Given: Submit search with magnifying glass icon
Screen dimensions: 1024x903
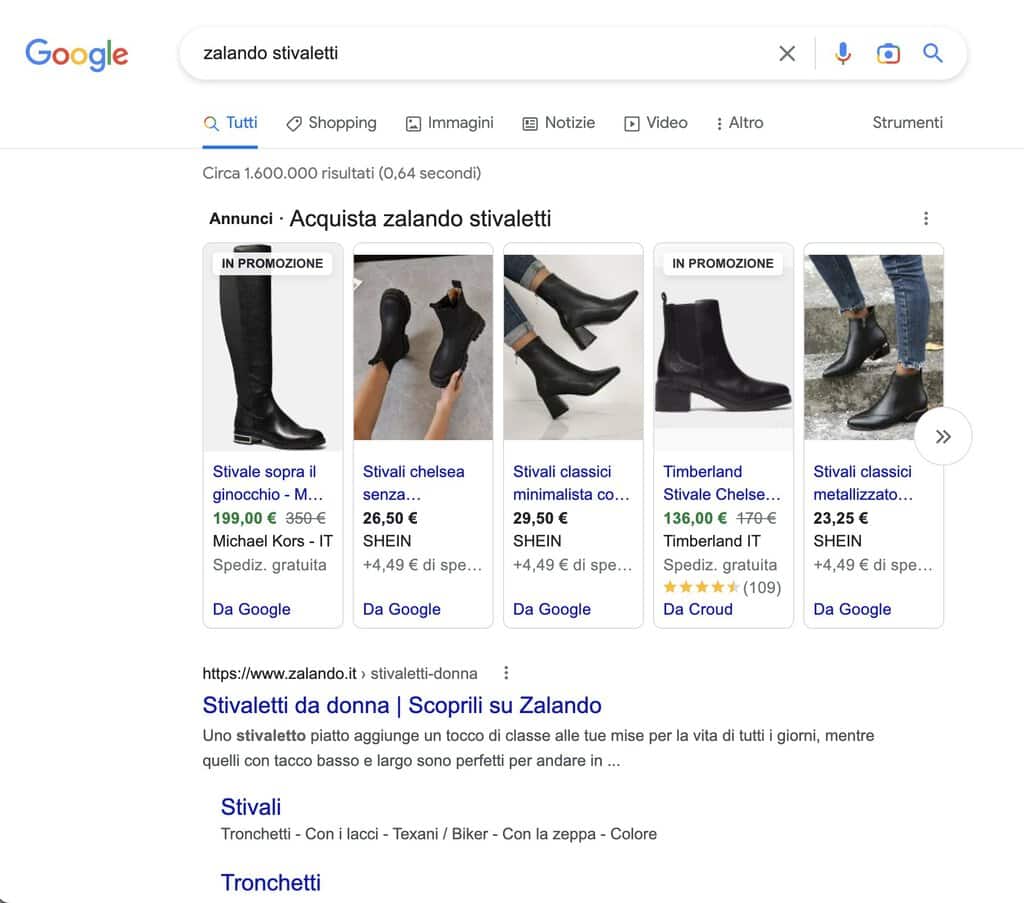Looking at the screenshot, I should click(x=933, y=53).
